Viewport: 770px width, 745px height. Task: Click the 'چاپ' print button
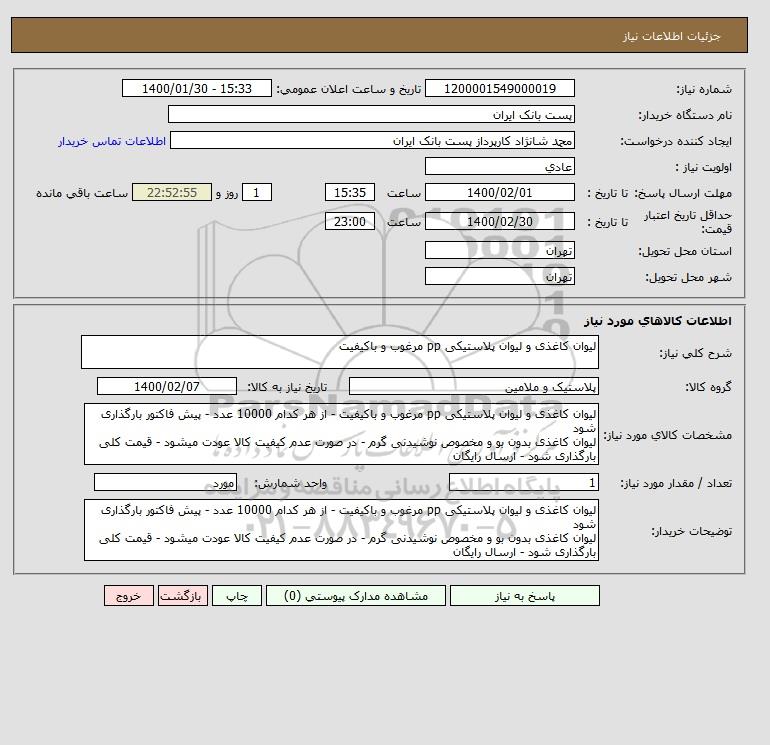tap(237, 595)
